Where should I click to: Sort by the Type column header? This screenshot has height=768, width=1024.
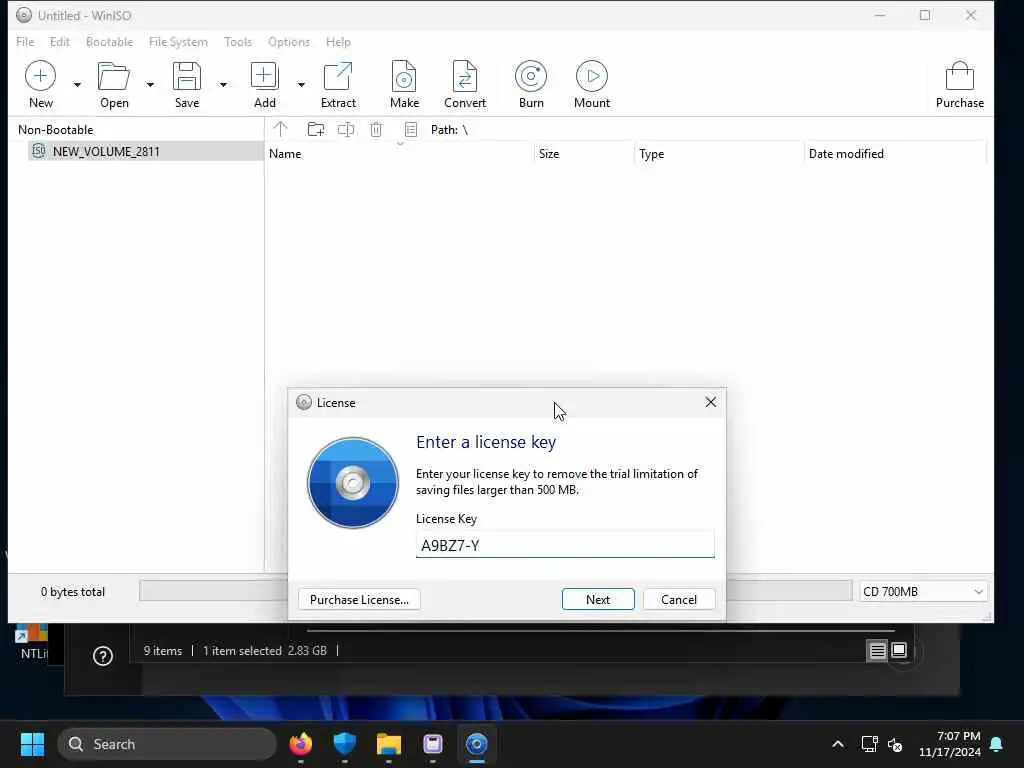coord(719,153)
